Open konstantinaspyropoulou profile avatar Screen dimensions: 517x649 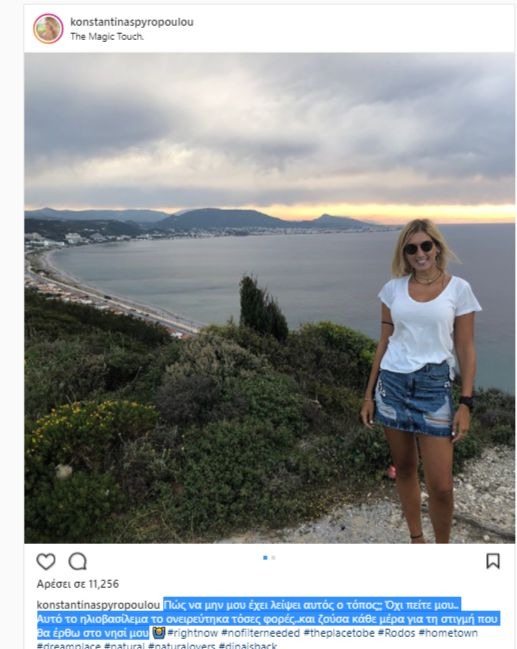point(48,29)
